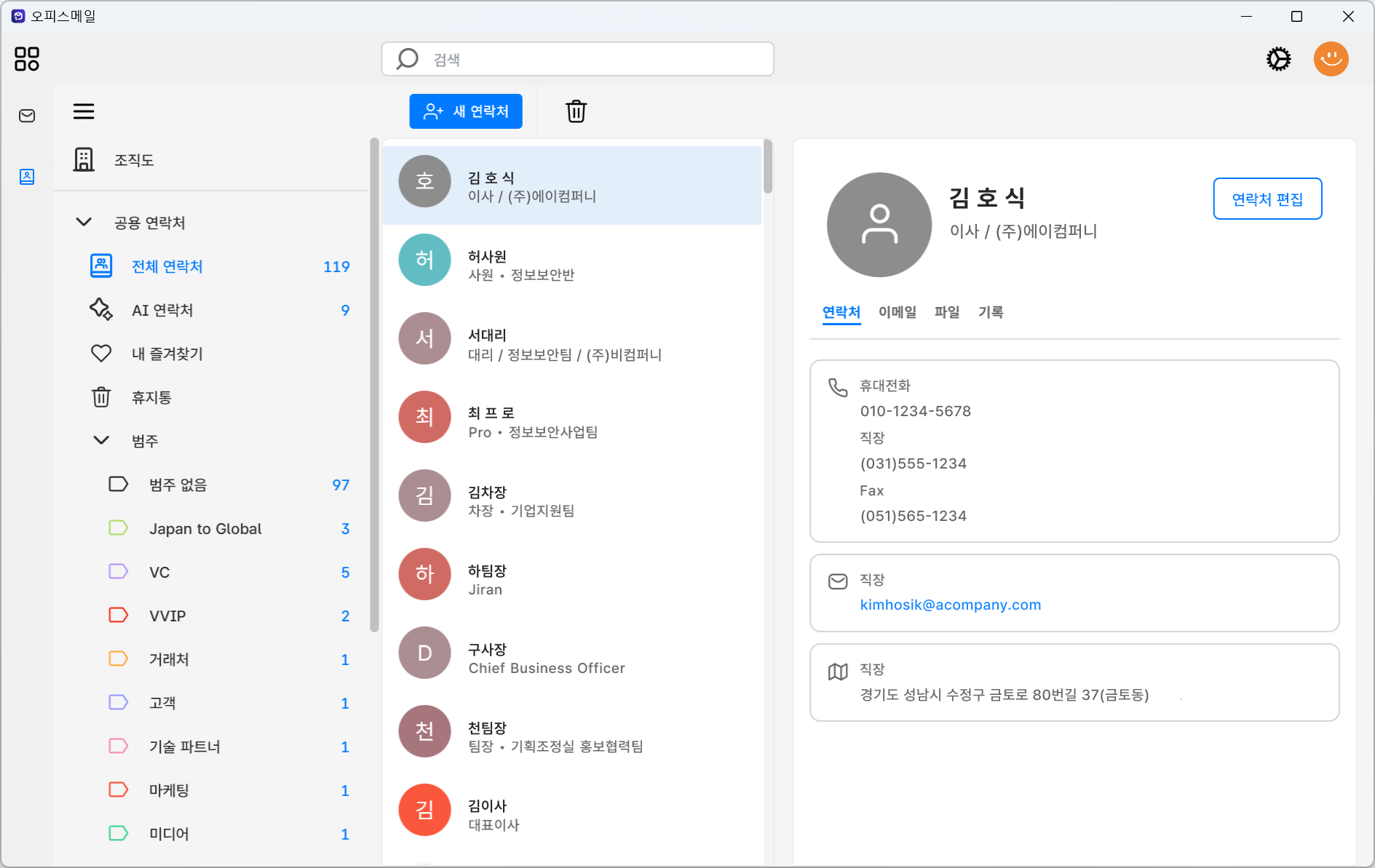This screenshot has height=868, width=1375.
Task: Click the envelope icon in email card
Action: 838,581
